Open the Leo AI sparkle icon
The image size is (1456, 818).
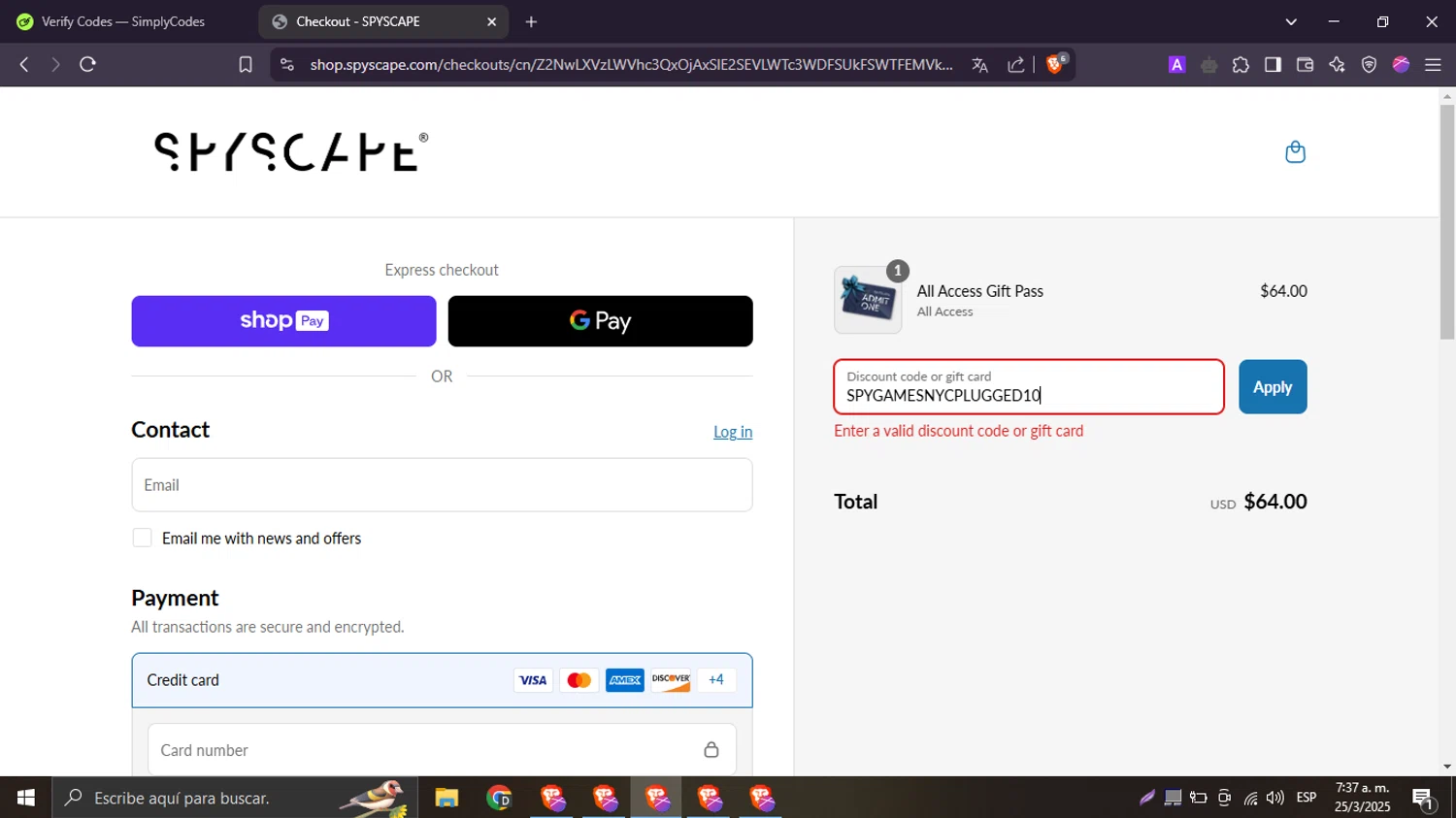point(1337,65)
